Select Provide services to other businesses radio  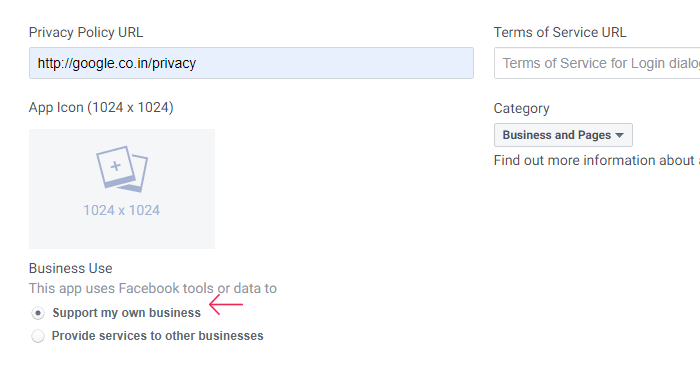[x=38, y=336]
